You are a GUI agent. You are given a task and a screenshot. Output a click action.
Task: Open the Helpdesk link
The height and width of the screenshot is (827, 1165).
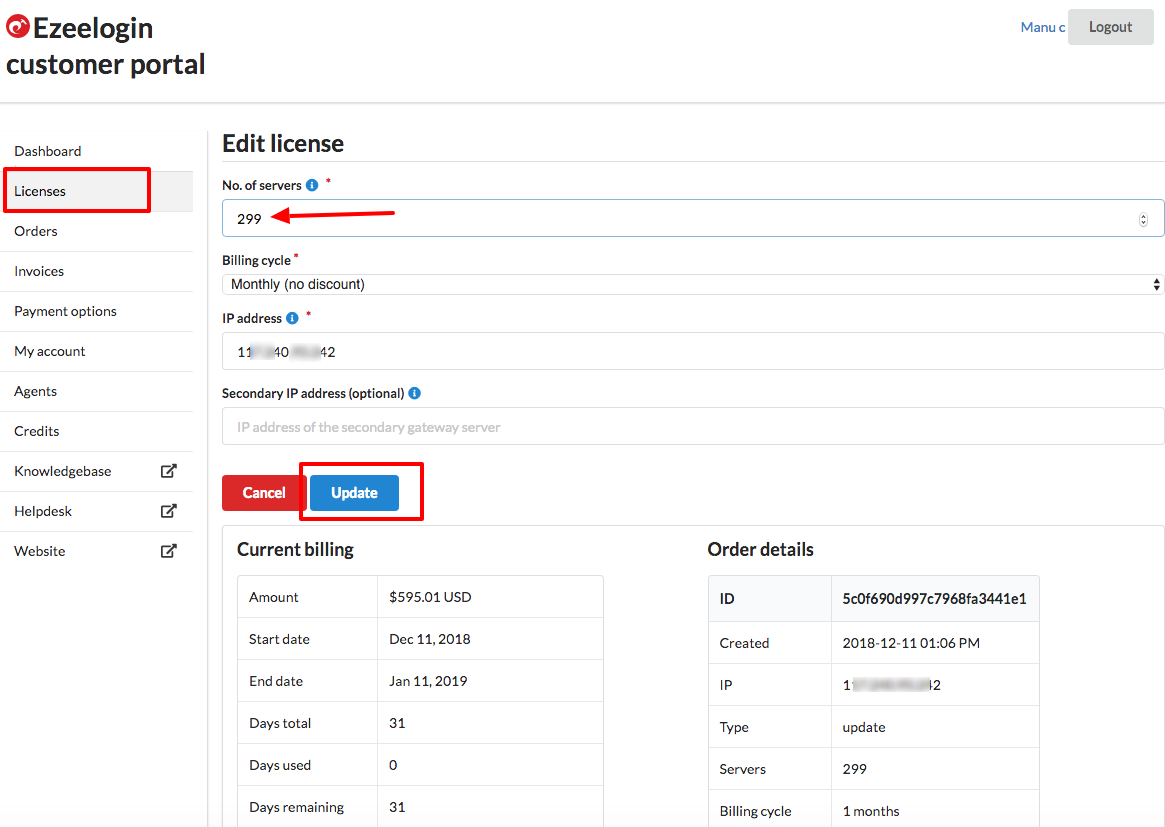97,512
